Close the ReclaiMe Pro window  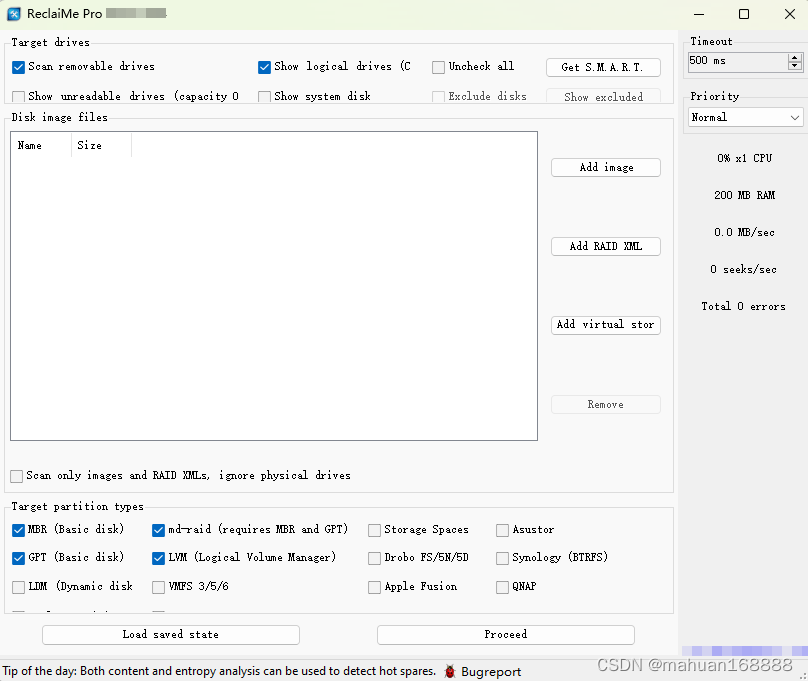tap(789, 14)
